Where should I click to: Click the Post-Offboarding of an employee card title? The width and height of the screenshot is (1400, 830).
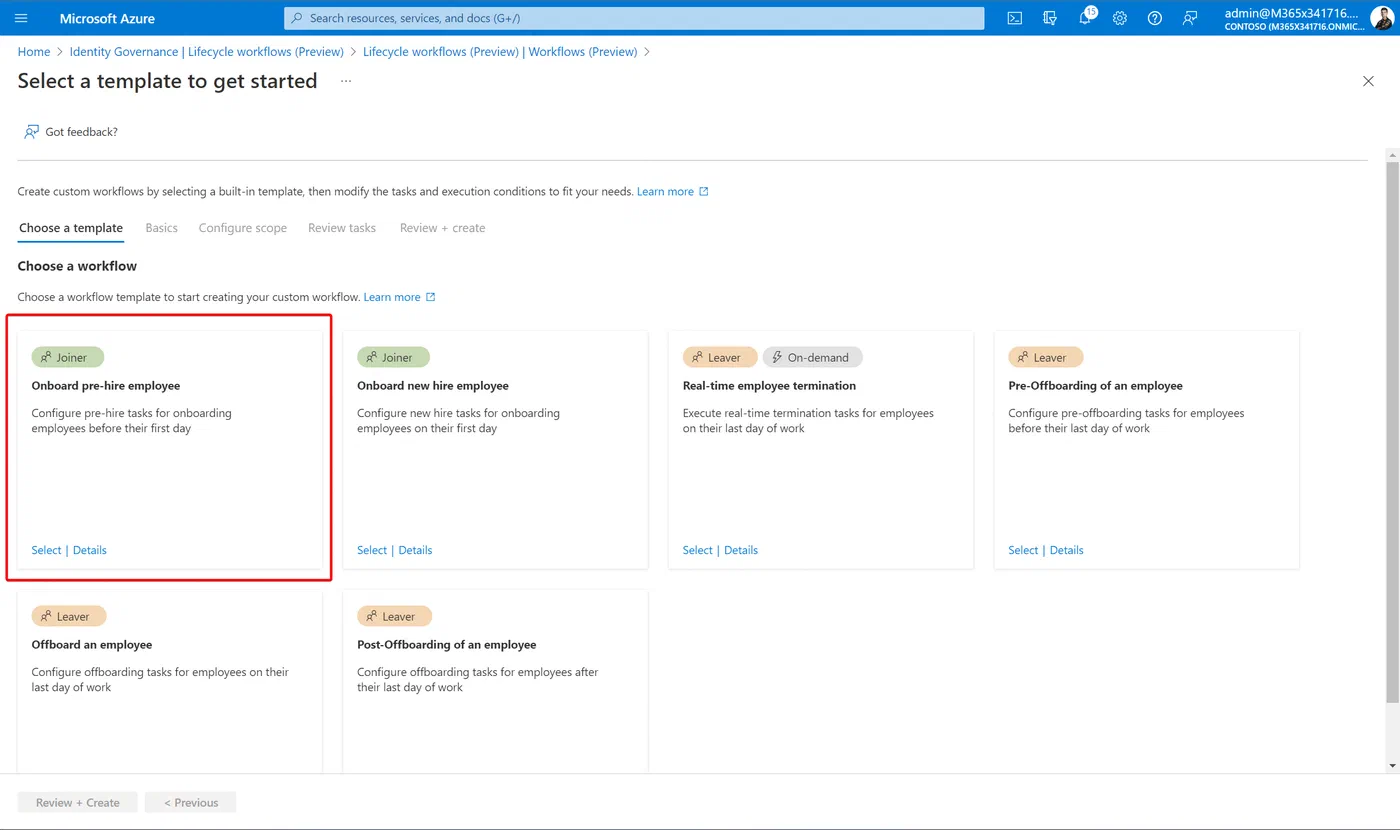(x=447, y=645)
